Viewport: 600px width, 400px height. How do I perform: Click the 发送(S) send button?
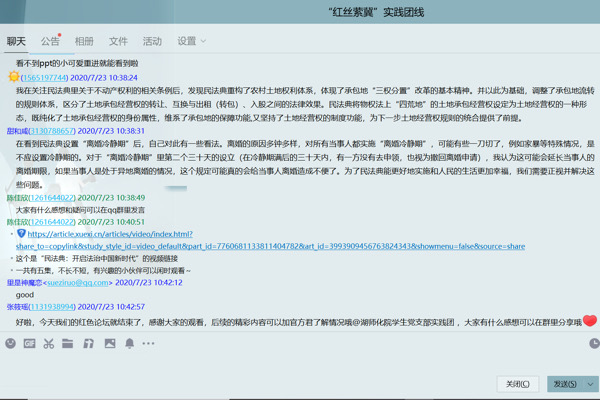click(x=565, y=384)
